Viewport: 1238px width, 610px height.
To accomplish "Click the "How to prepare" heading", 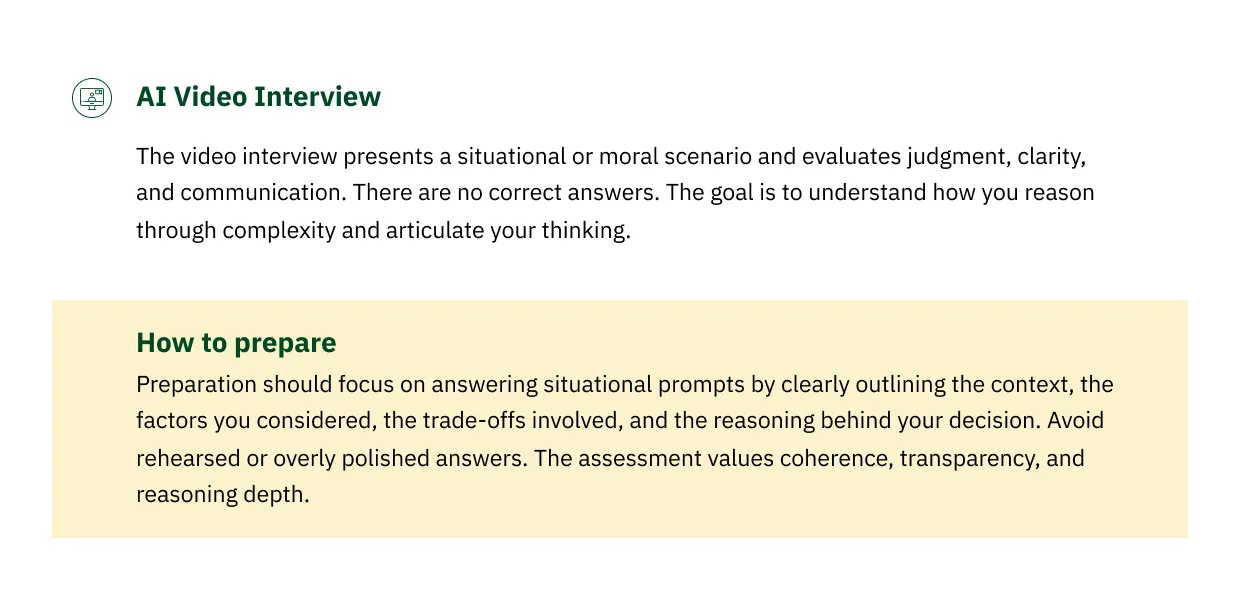I will tap(236, 343).
